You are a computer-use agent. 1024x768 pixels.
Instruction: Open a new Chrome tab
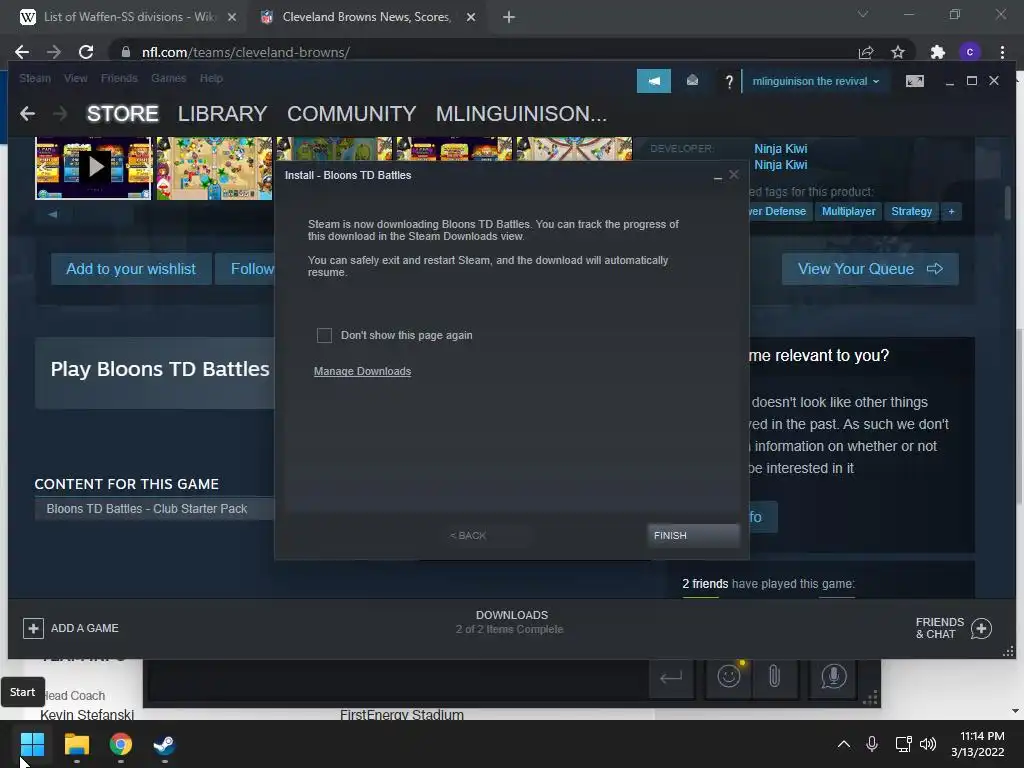pyautogui.click(x=509, y=17)
